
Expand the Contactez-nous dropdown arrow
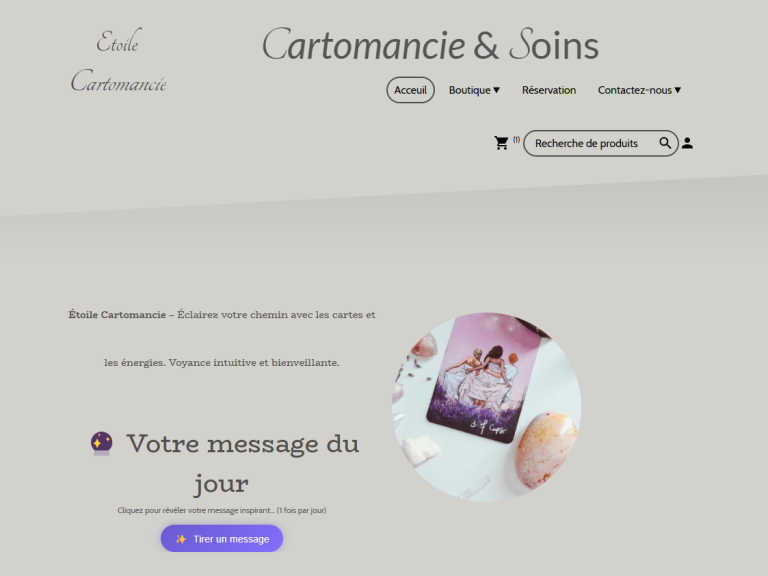click(677, 90)
